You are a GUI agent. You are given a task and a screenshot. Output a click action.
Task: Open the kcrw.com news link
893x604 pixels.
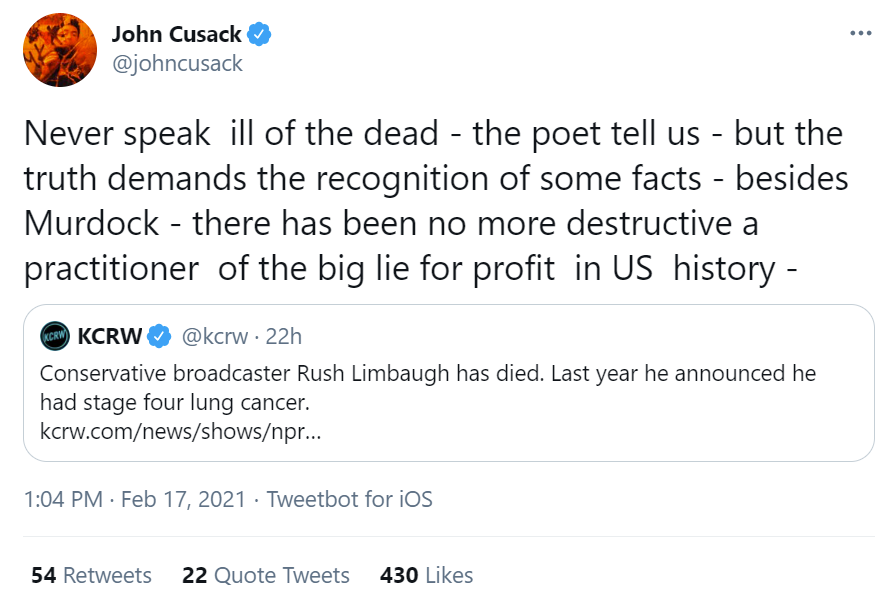coord(181,431)
